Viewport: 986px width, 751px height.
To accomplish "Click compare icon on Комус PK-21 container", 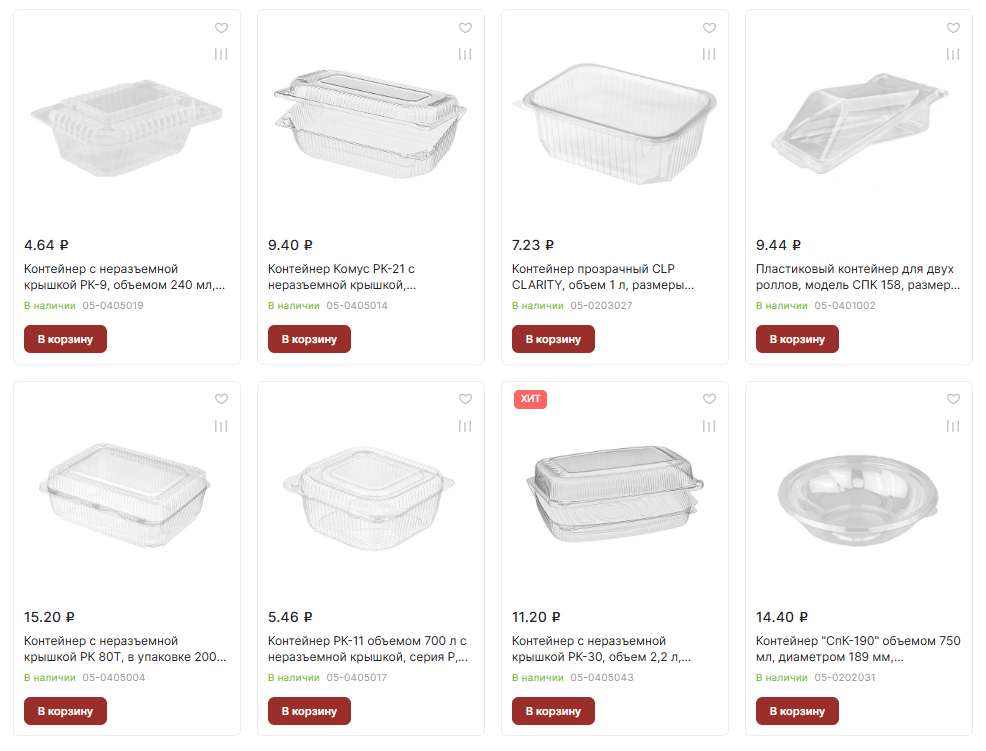I will (x=465, y=54).
